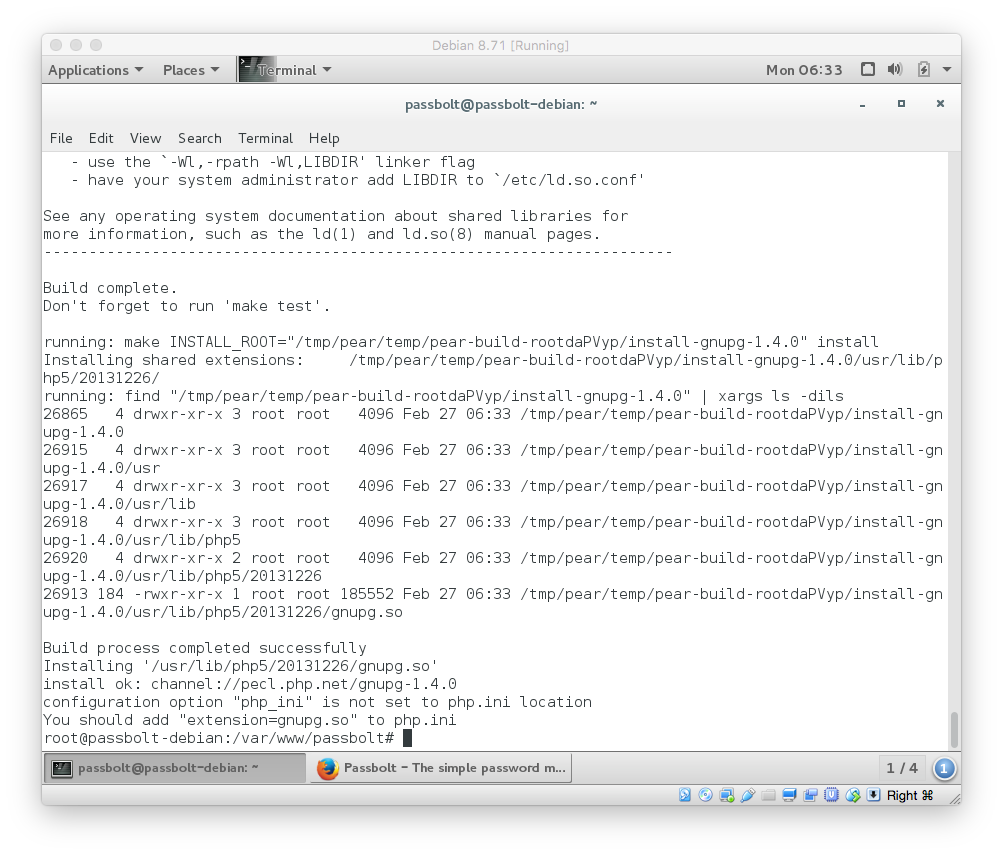Click the overlapping screens video capture icon
Viewport: 1003px width, 855px height.
(x=810, y=795)
